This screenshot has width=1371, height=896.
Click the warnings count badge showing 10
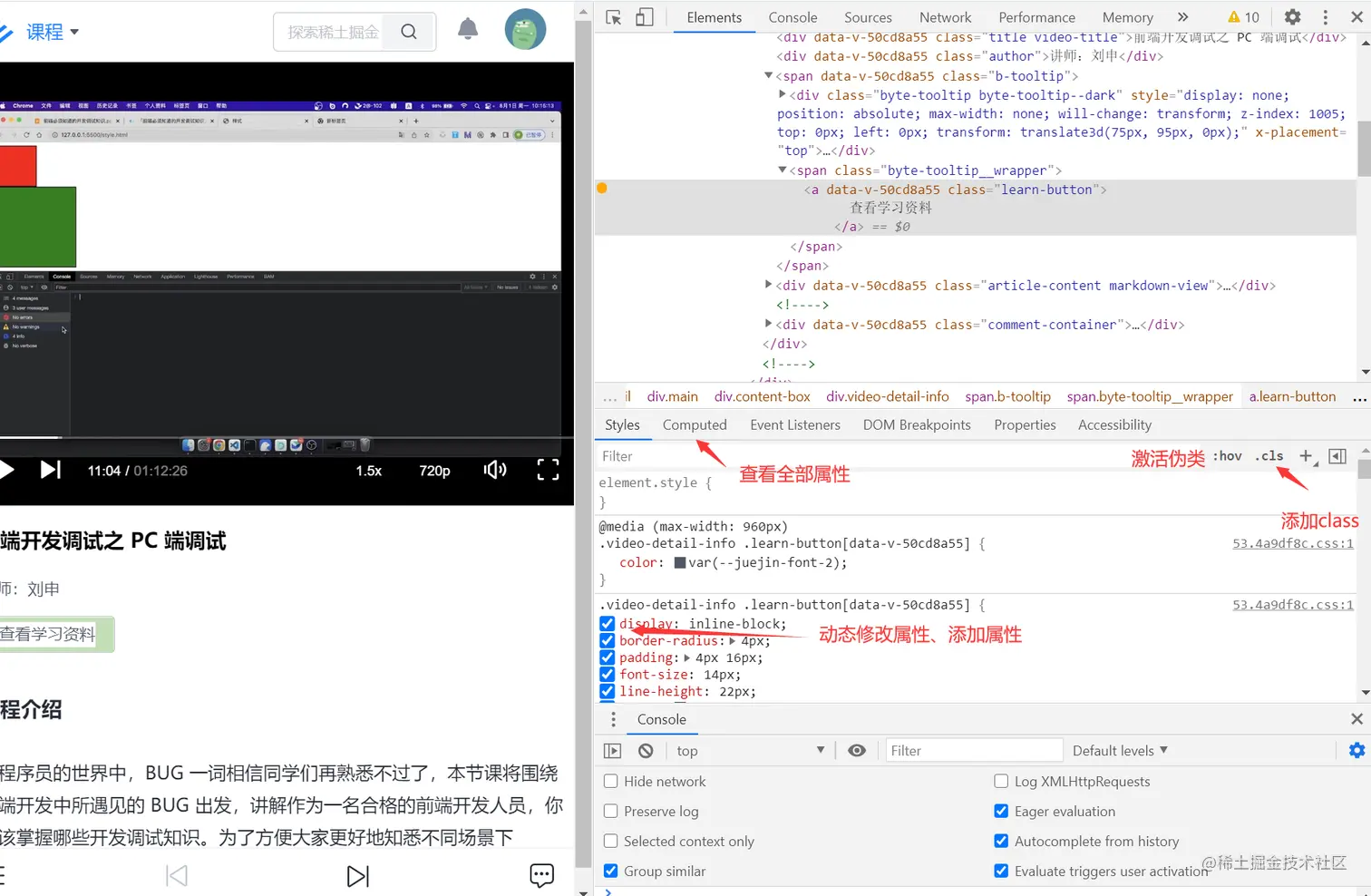click(1243, 17)
